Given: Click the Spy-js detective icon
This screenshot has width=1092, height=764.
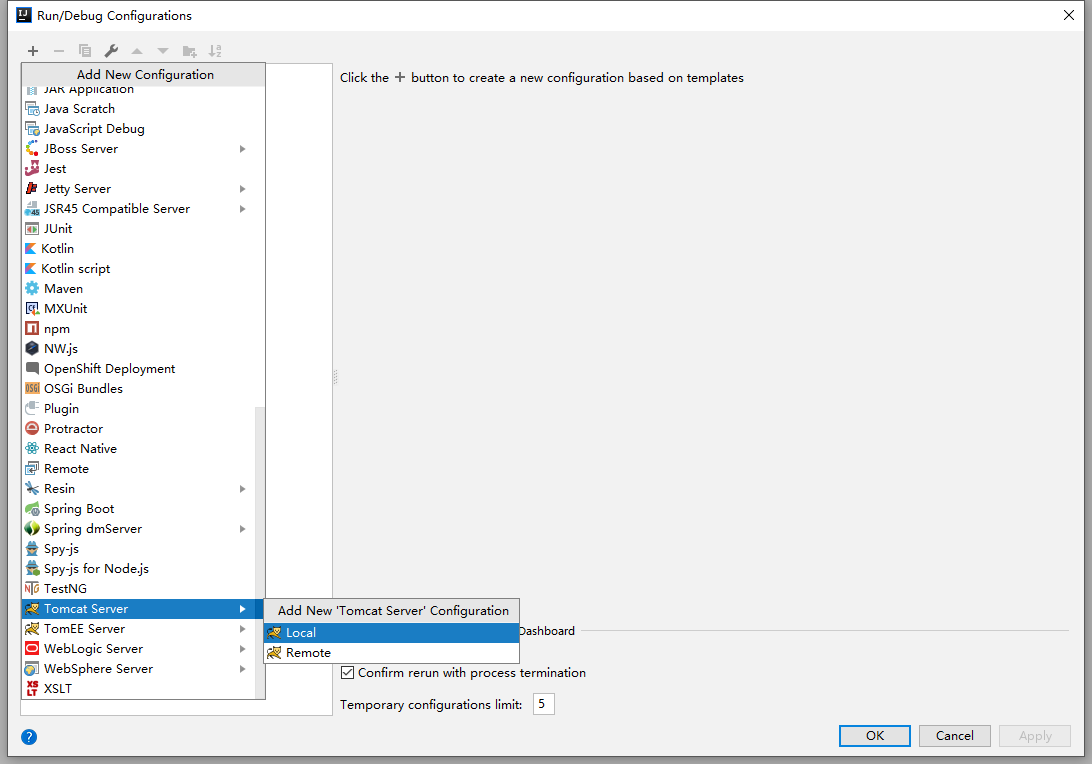Looking at the screenshot, I should [32, 549].
